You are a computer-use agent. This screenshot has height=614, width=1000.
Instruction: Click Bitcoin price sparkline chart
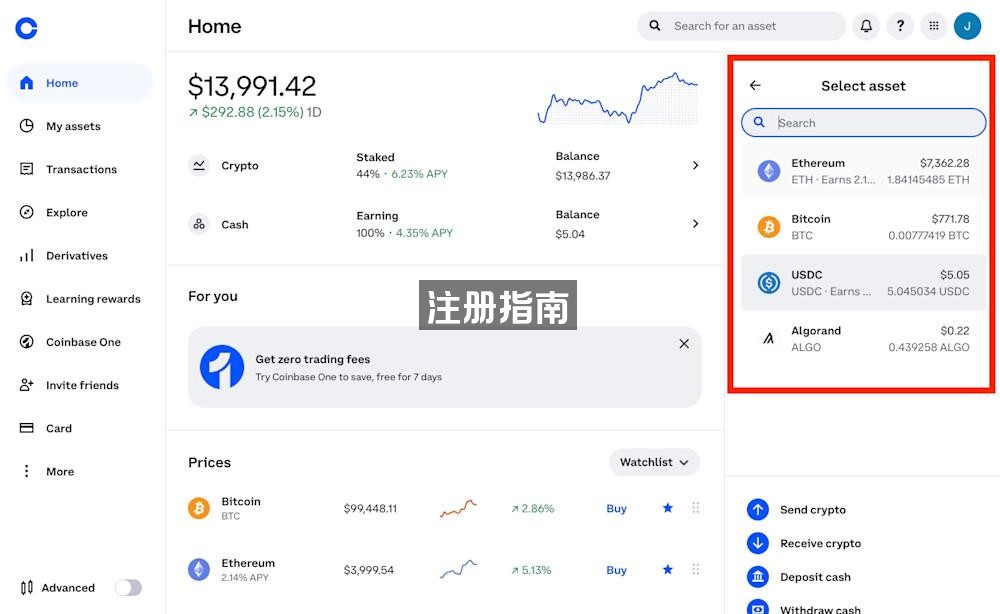pos(458,508)
